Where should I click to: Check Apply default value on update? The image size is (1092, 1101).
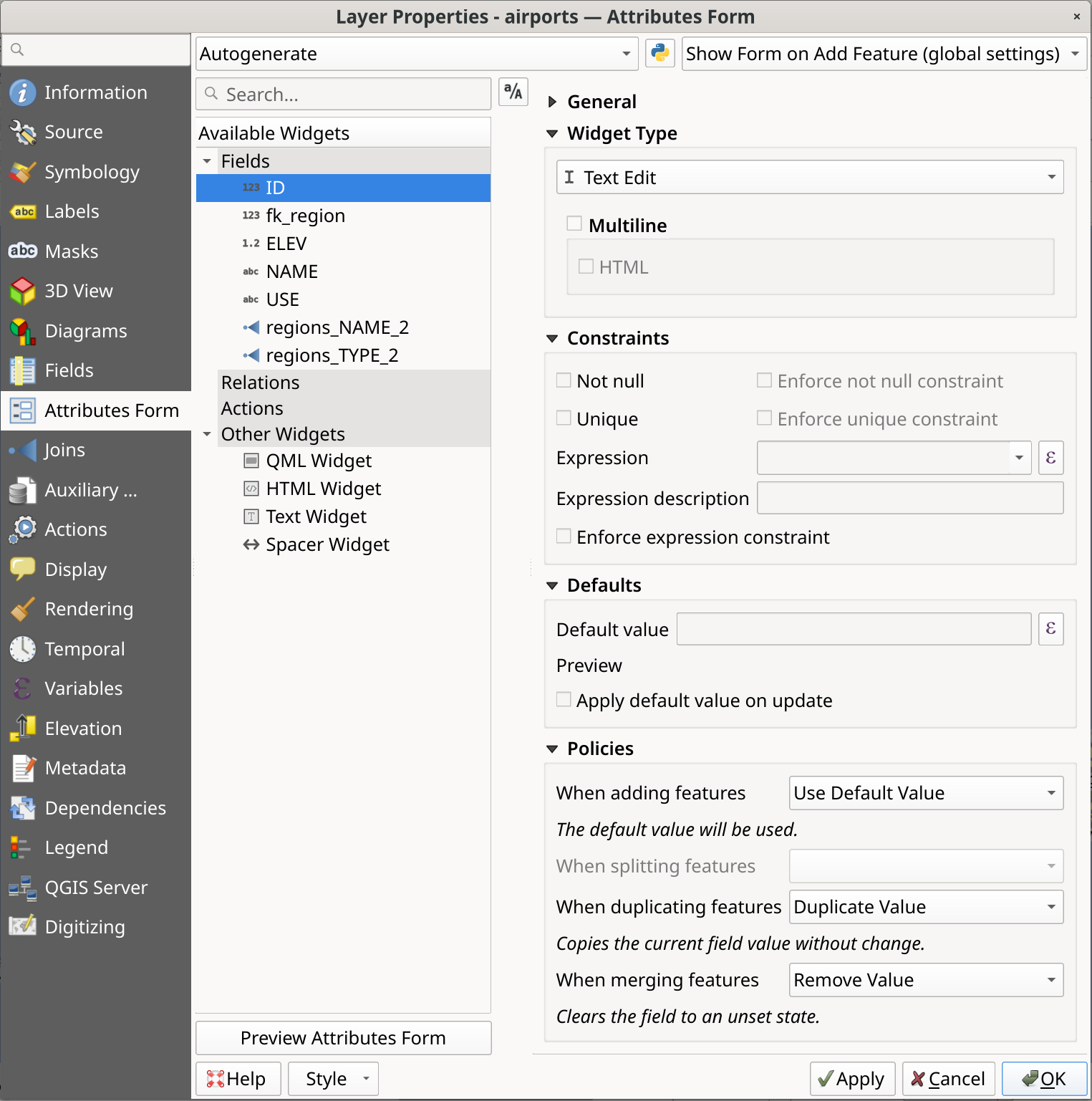tap(564, 700)
